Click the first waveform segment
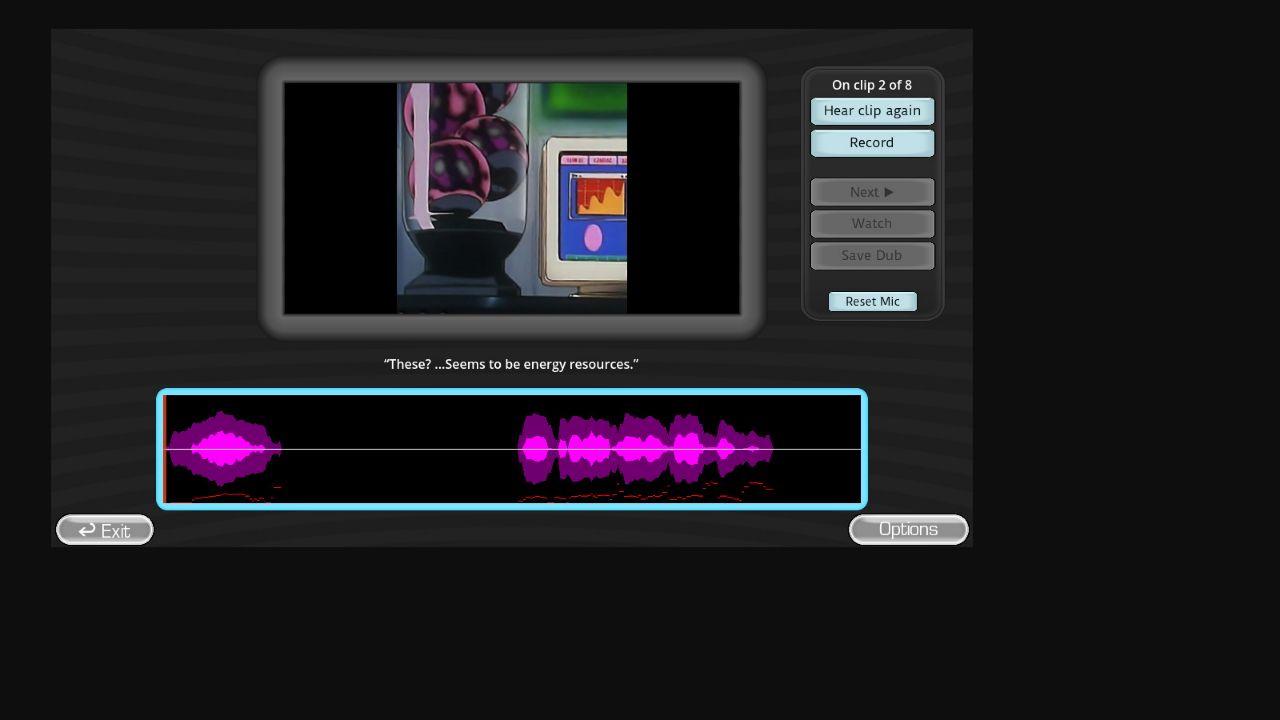The height and width of the screenshot is (720, 1280). coord(224,449)
